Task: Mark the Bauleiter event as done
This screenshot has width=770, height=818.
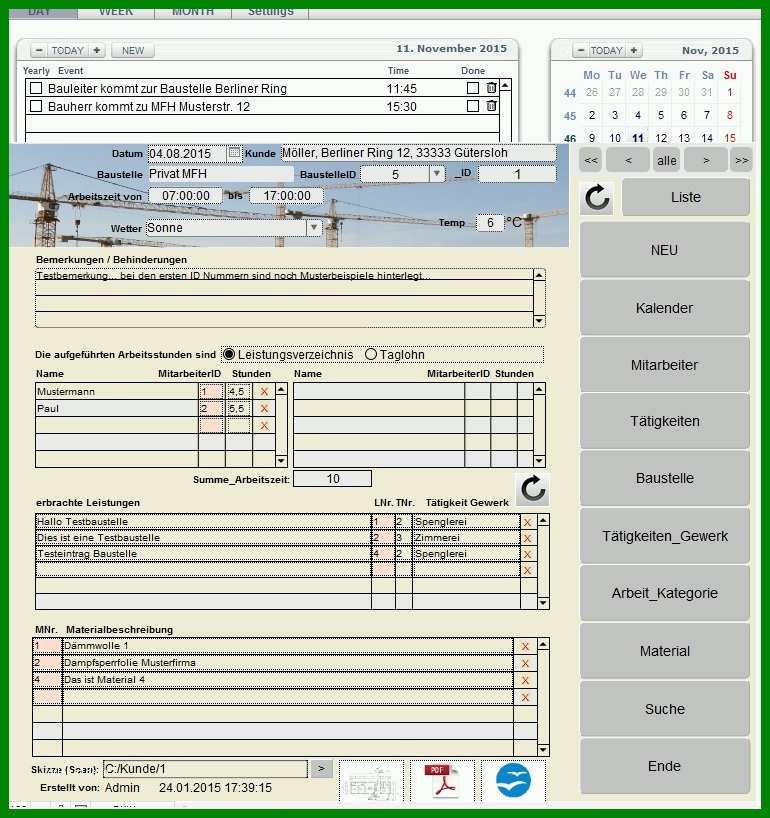Action: click(x=473, y=88)
